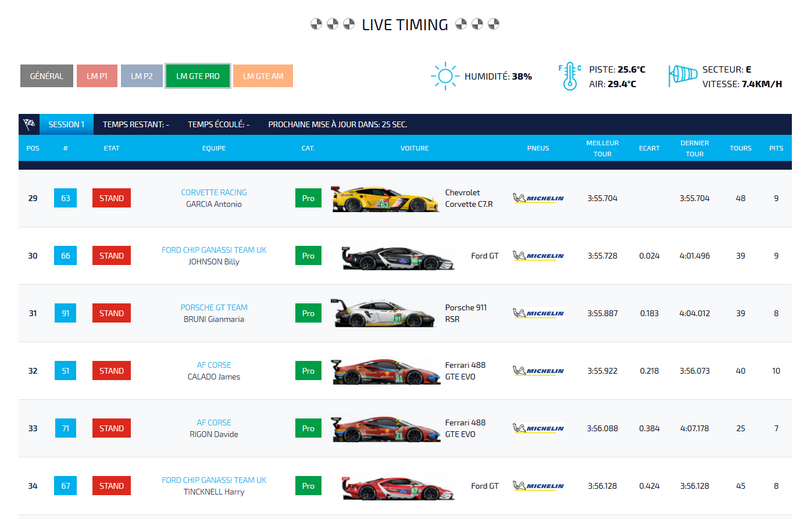Viewport: 800px width, 519px height.
Task: Open AF CORSE link for CALADO James
Action: [214, 365]
